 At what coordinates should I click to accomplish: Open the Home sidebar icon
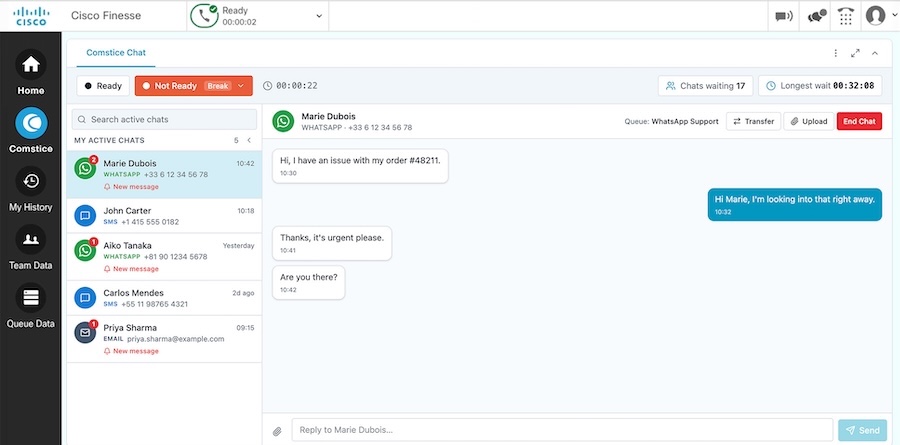pyautogui.click(x=30, y=65)
